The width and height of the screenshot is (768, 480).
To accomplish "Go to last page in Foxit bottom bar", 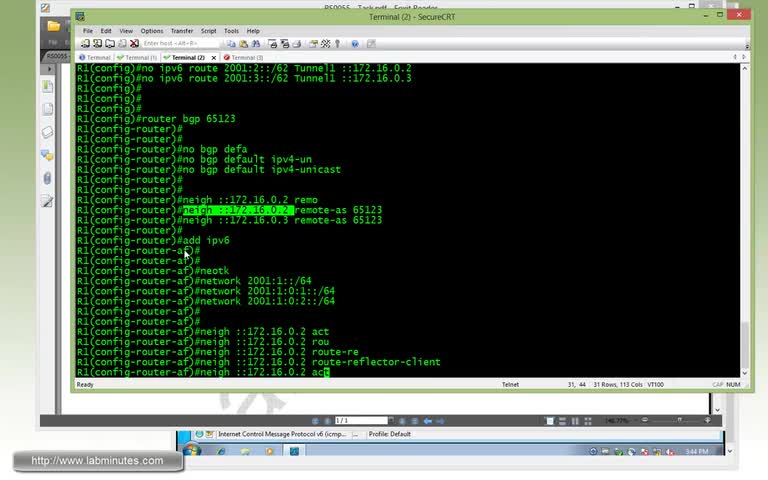I will point(414,421).
